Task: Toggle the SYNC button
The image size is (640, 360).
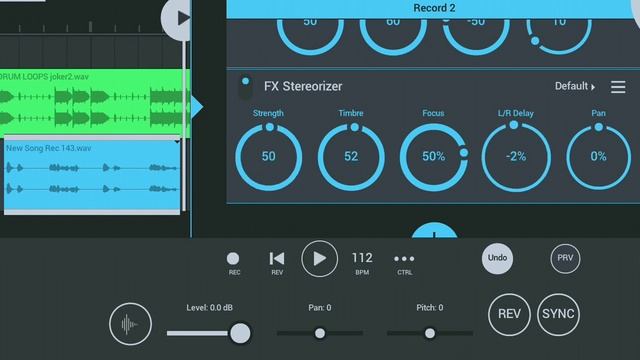Action: [558, 314]
